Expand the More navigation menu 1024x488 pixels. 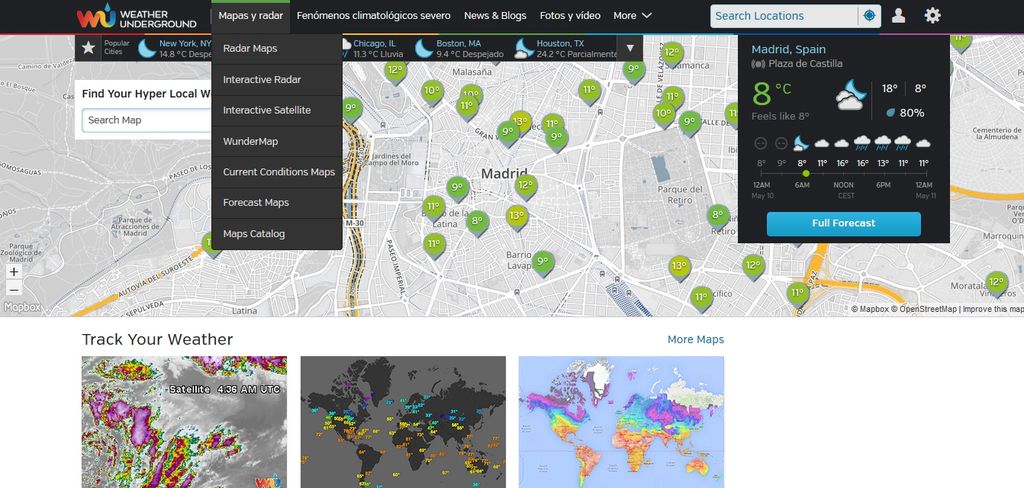632,16
